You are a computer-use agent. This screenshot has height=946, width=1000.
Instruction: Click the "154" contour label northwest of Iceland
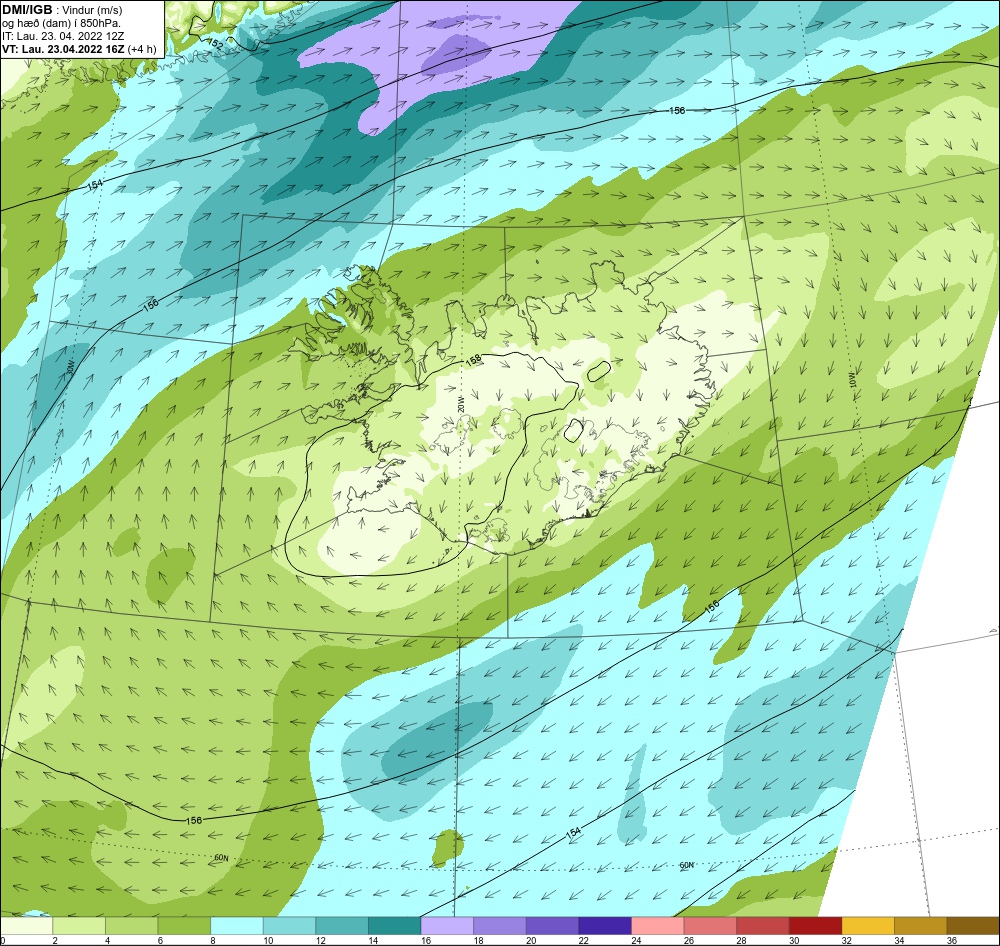[x=94, y=185]
